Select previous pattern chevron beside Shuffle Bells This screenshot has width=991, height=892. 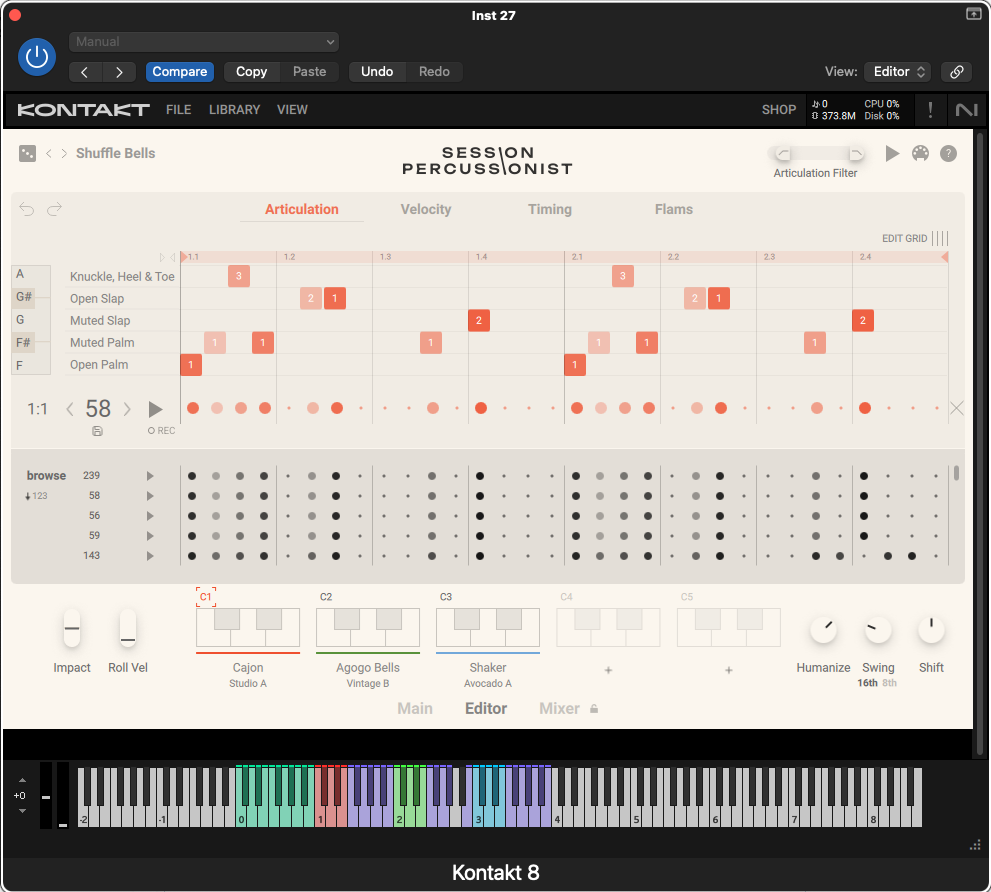49,154
